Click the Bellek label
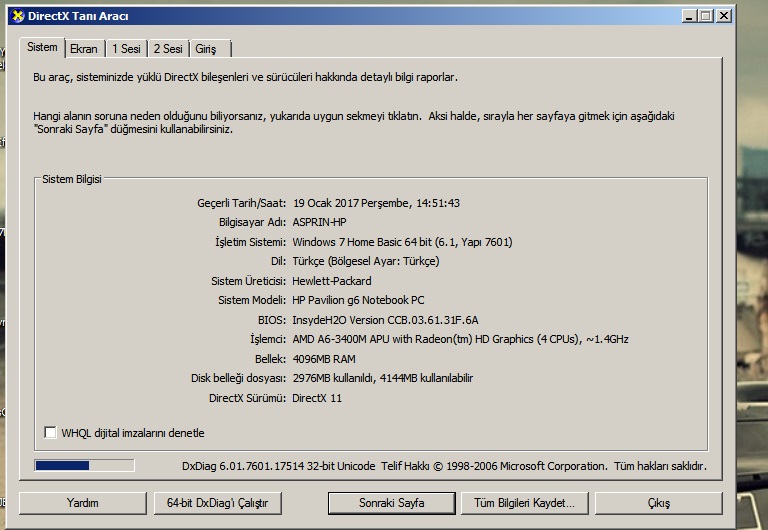Viewport: 768px width, 530px height. (x=270, y=359)
